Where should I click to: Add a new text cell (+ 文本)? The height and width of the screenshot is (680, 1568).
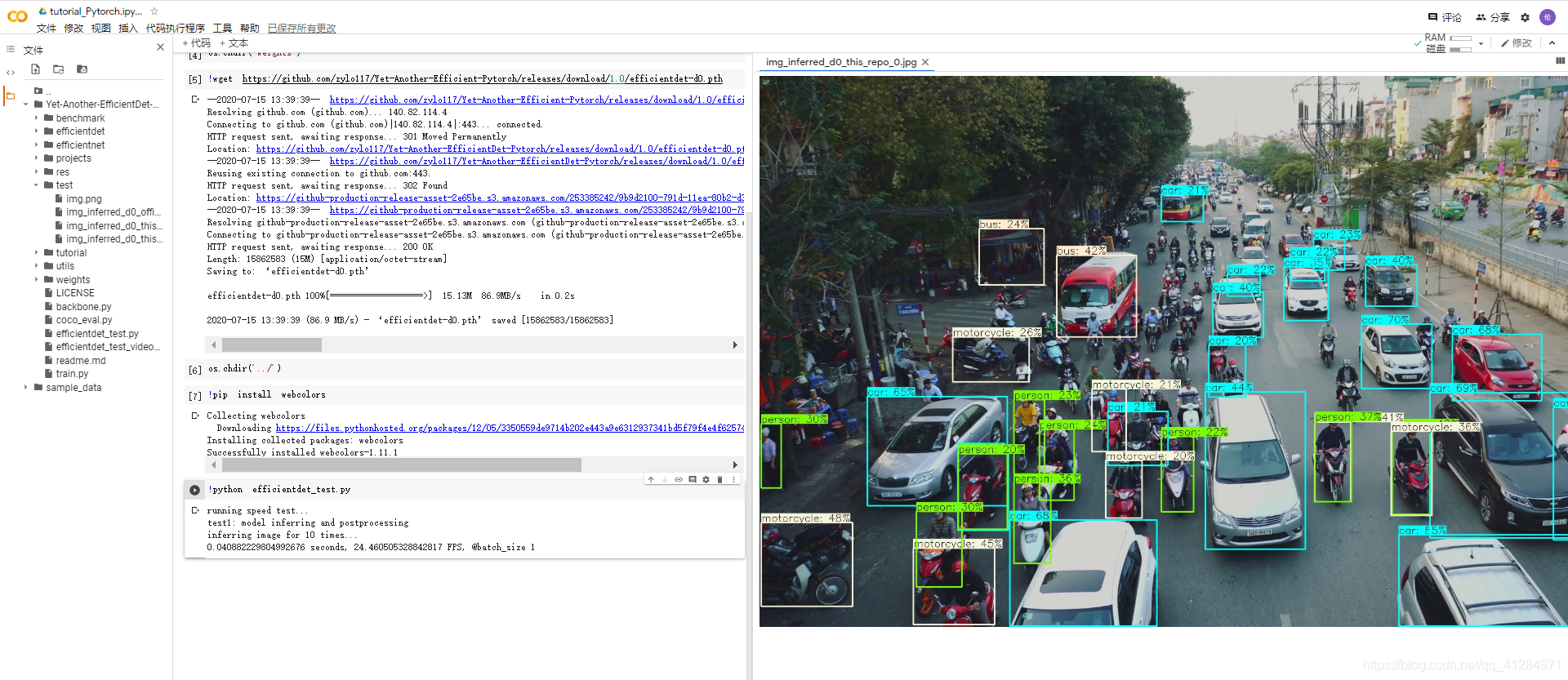pos(234,43)
